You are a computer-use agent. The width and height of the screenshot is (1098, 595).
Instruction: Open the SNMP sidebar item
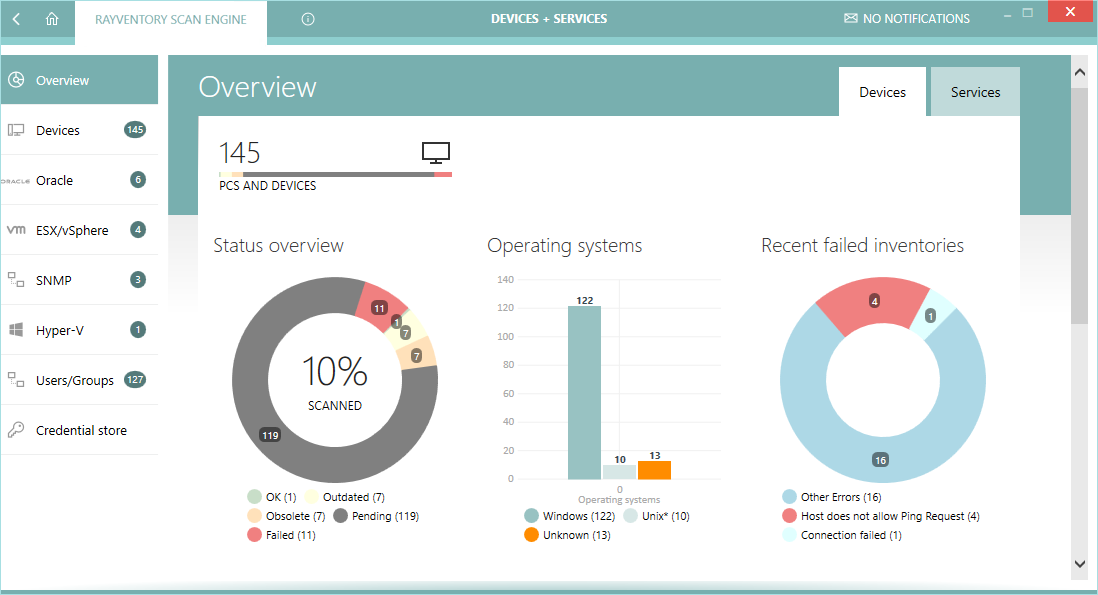point(55,280)
